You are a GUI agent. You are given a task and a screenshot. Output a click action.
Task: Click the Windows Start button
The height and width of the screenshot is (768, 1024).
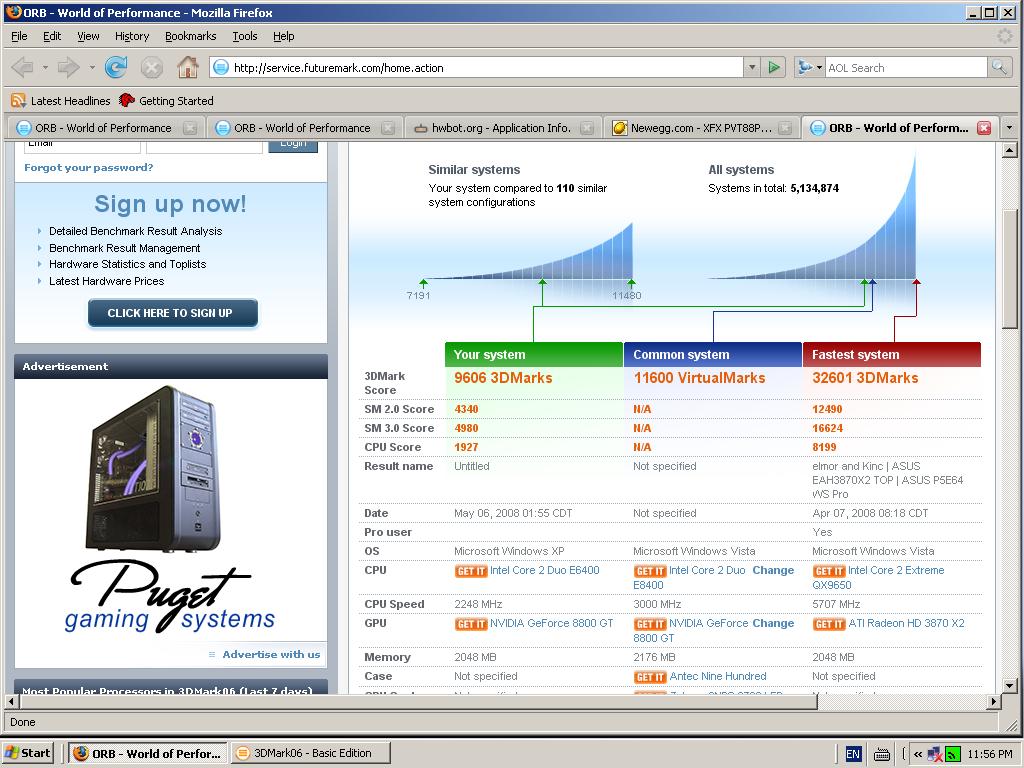pyautogui.click(x=27, y=753)
